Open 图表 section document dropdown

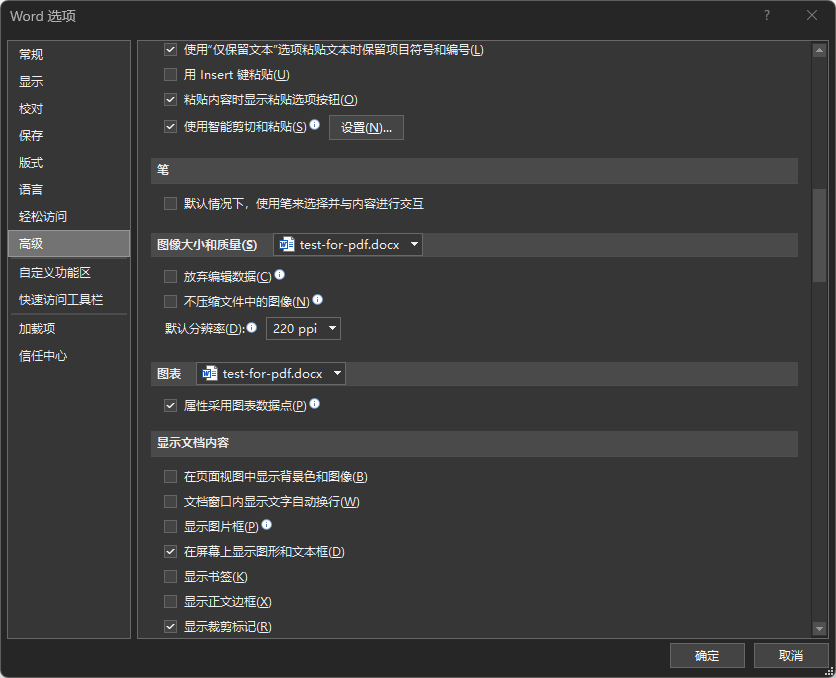point(271,374)
